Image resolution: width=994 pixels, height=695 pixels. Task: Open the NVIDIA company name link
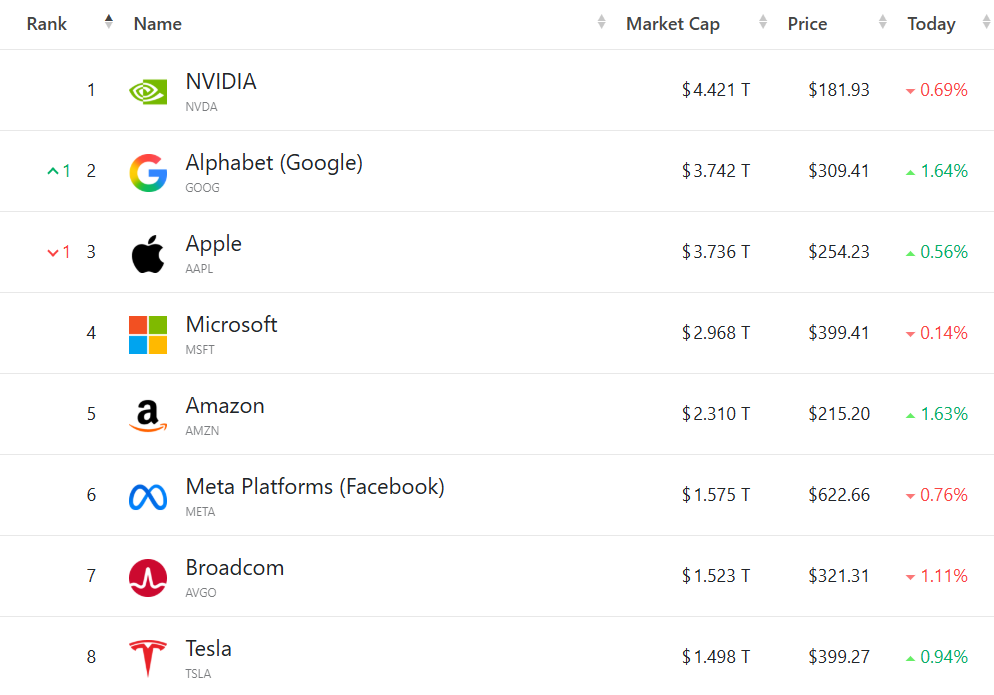pyautogui.click(x=221, y=82)
